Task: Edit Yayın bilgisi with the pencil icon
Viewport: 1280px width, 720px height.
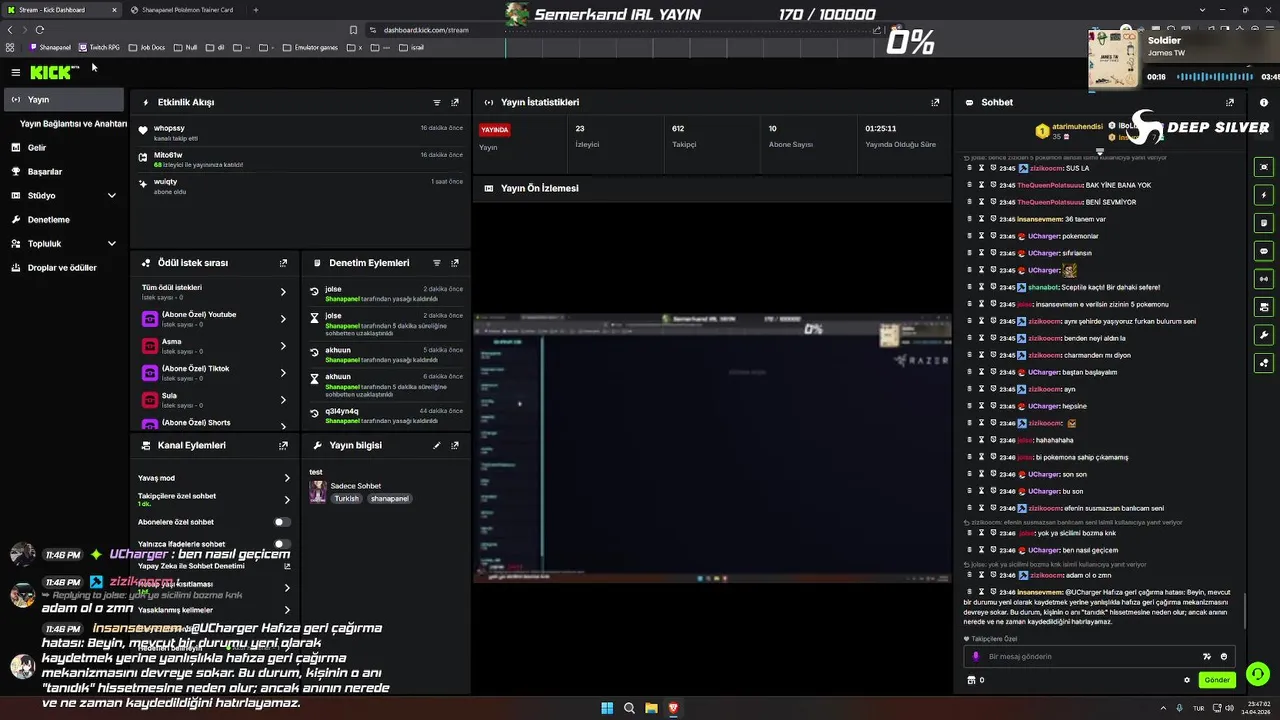Action: click(437, 445)
